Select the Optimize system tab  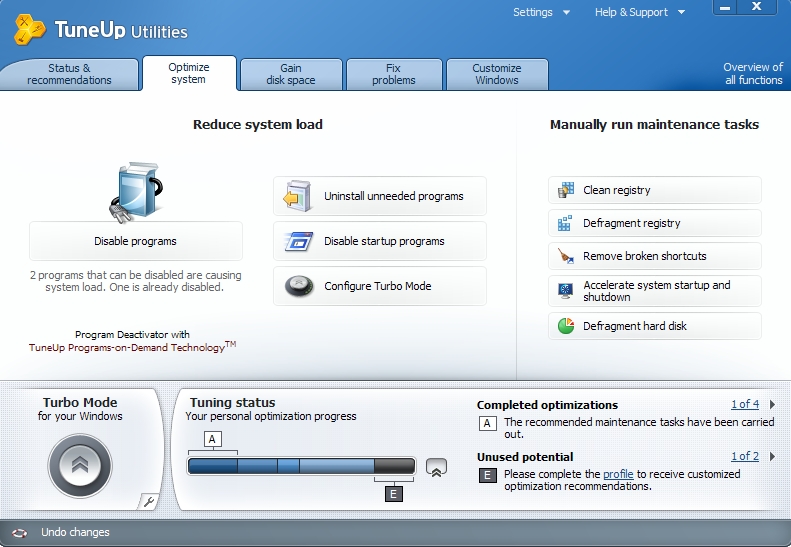[x=189, y=73]
